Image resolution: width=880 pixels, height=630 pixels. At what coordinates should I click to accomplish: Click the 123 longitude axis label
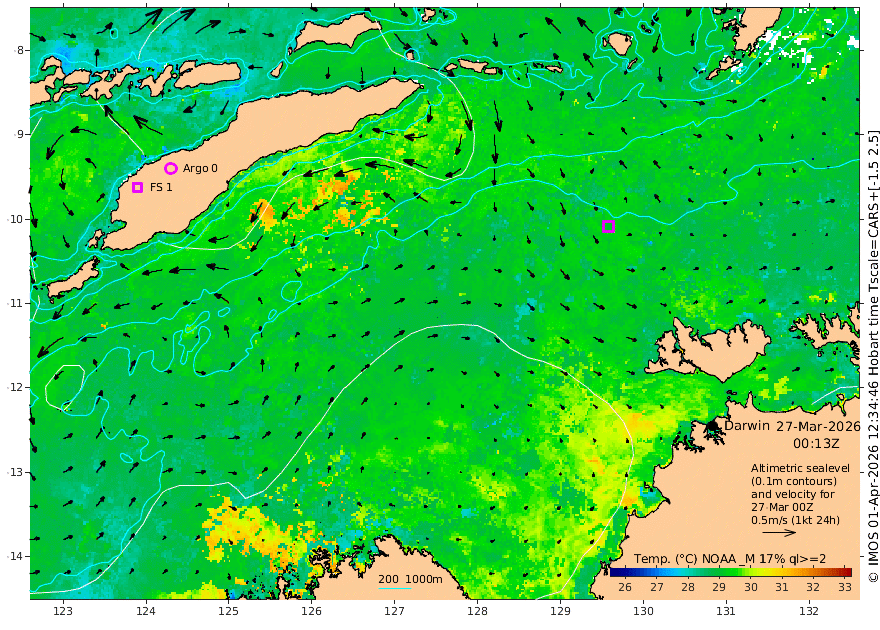[x=63, y=611]
